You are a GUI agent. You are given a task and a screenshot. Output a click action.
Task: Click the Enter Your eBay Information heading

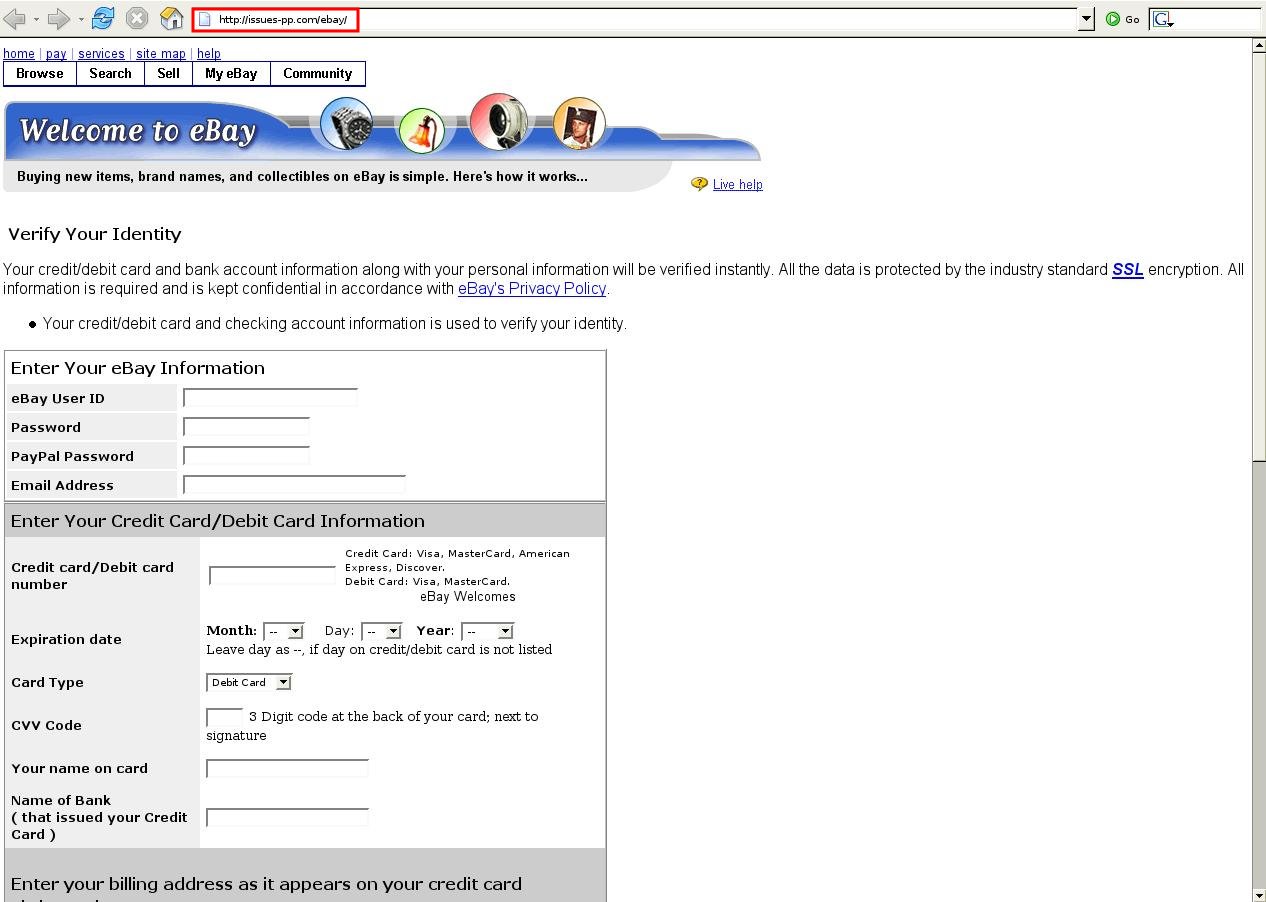click(138, 368)
